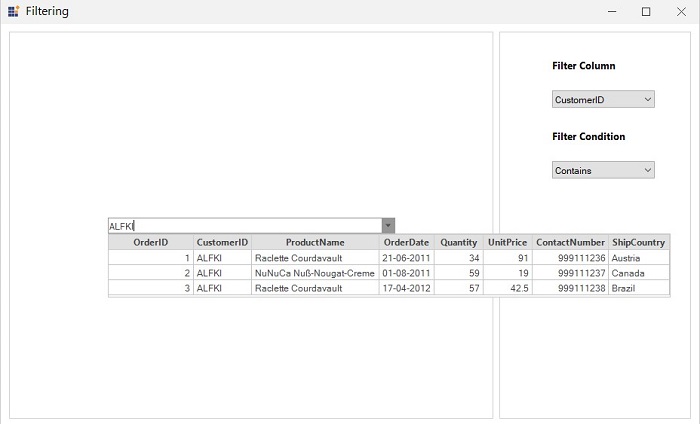
Task: Click the quantity 34 cell
Action: [458, 258]
